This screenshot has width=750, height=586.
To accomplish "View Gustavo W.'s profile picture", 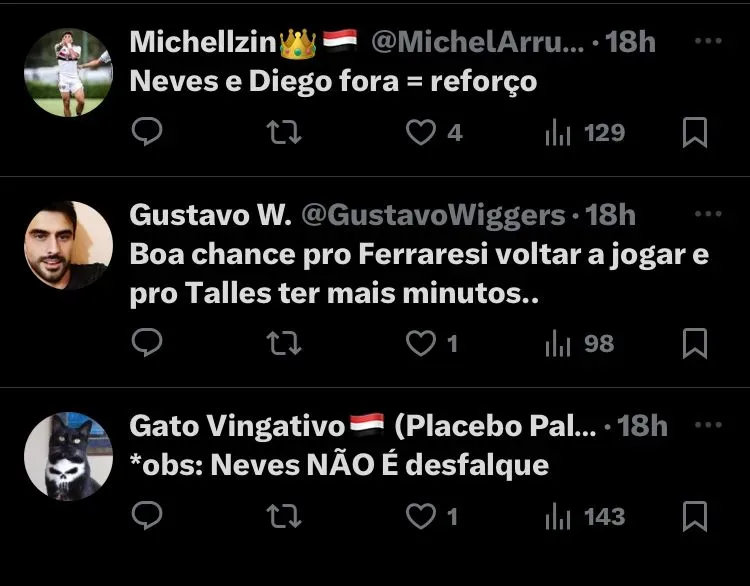I will click(68, 245).
